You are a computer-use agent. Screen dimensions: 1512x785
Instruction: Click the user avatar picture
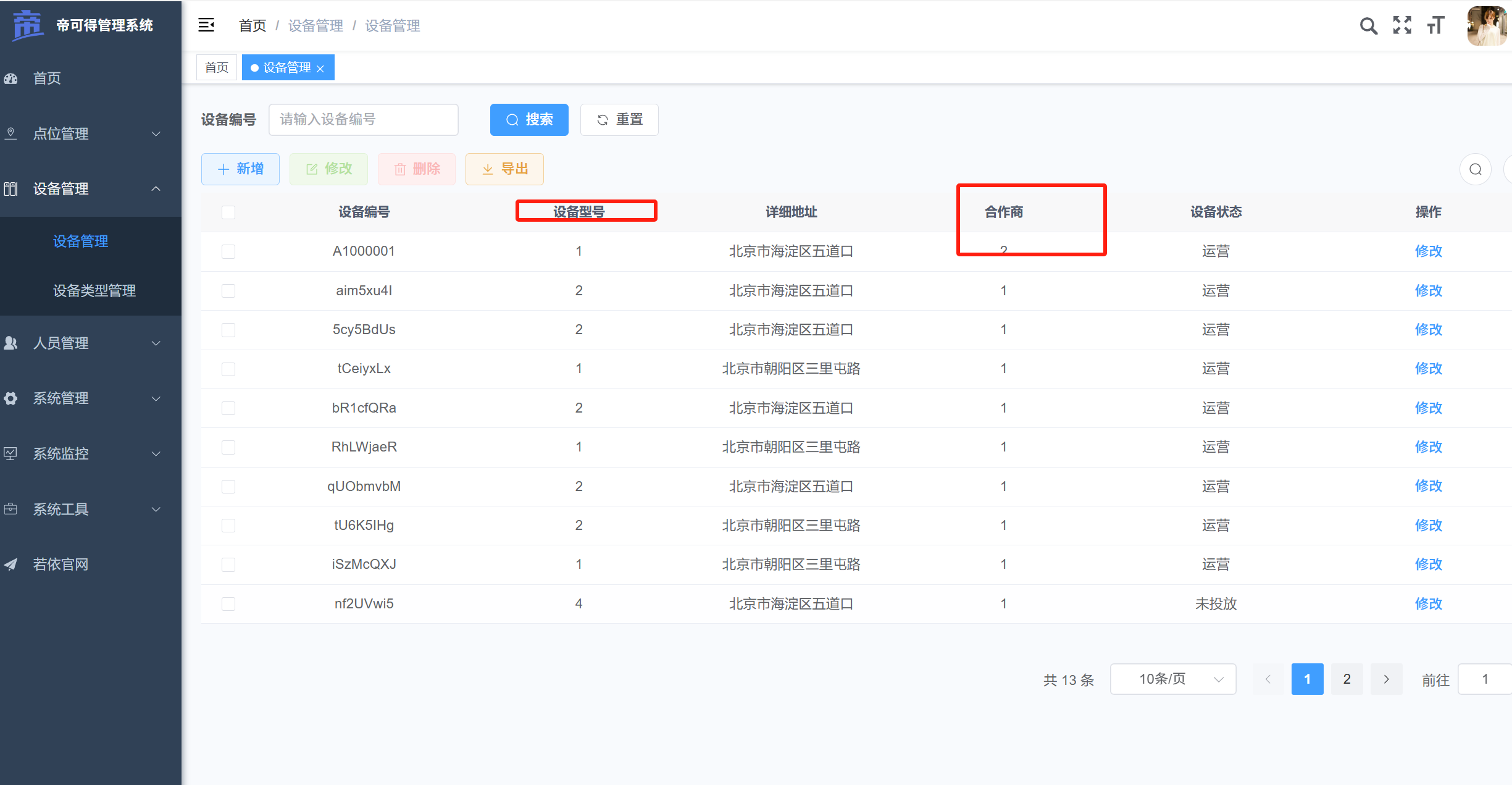(1487, 26)
